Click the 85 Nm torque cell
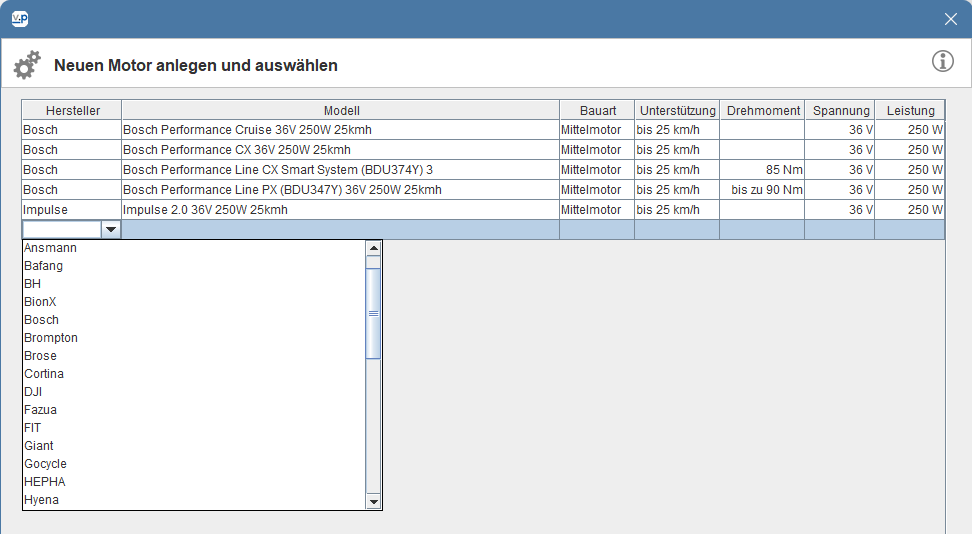Image resolution: width=972 pixels, height=534 pixels. 762,169
